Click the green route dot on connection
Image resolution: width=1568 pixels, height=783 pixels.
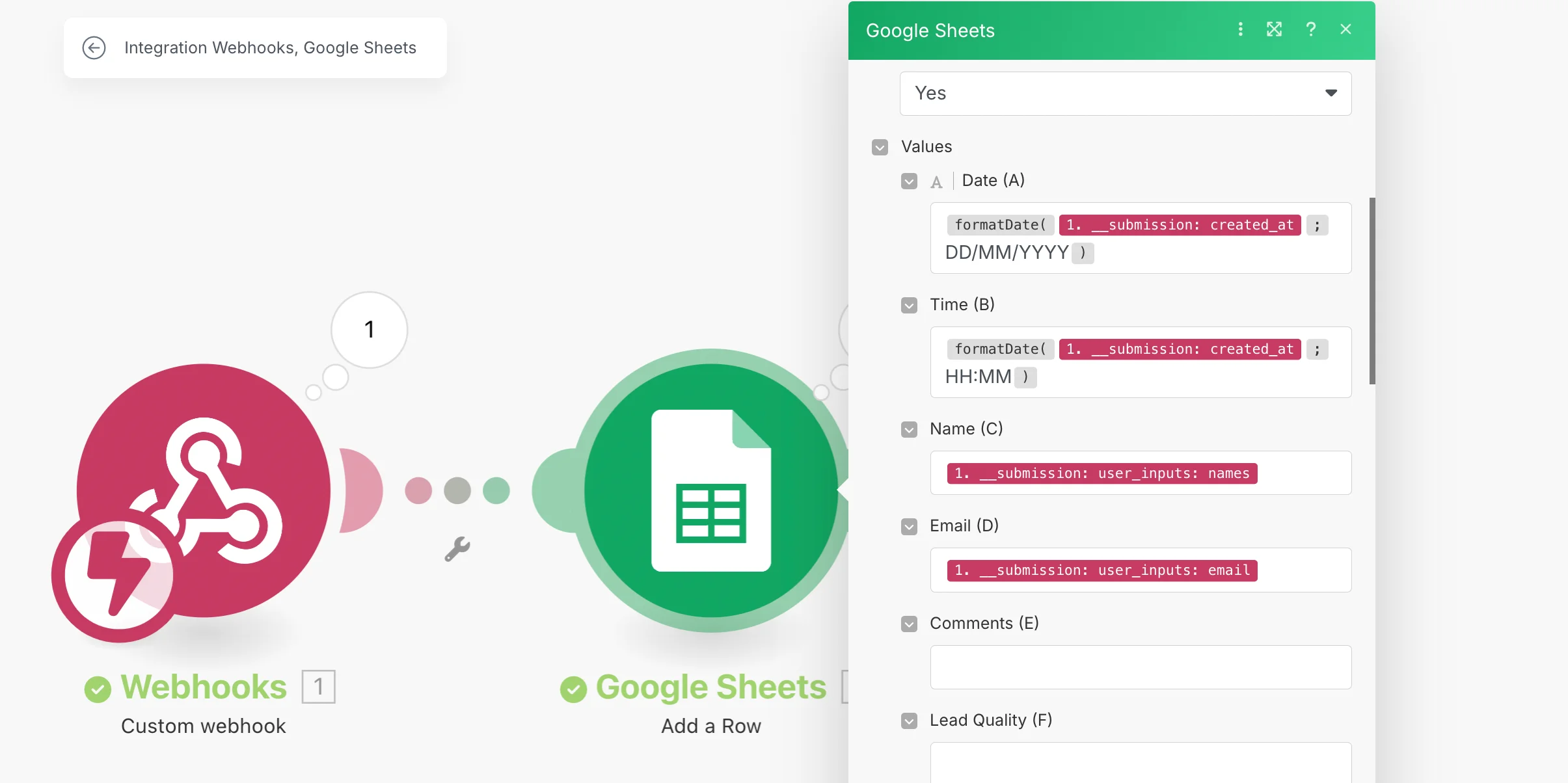(496, 490)
